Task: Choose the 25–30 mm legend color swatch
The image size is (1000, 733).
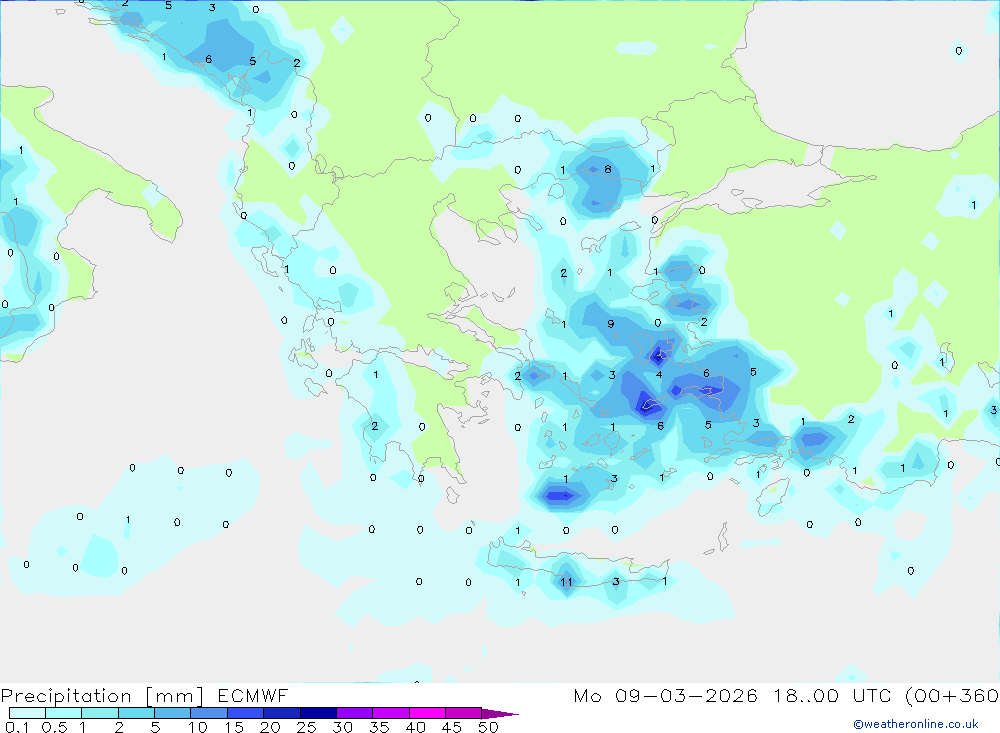Action: click(x=318, y=713)
